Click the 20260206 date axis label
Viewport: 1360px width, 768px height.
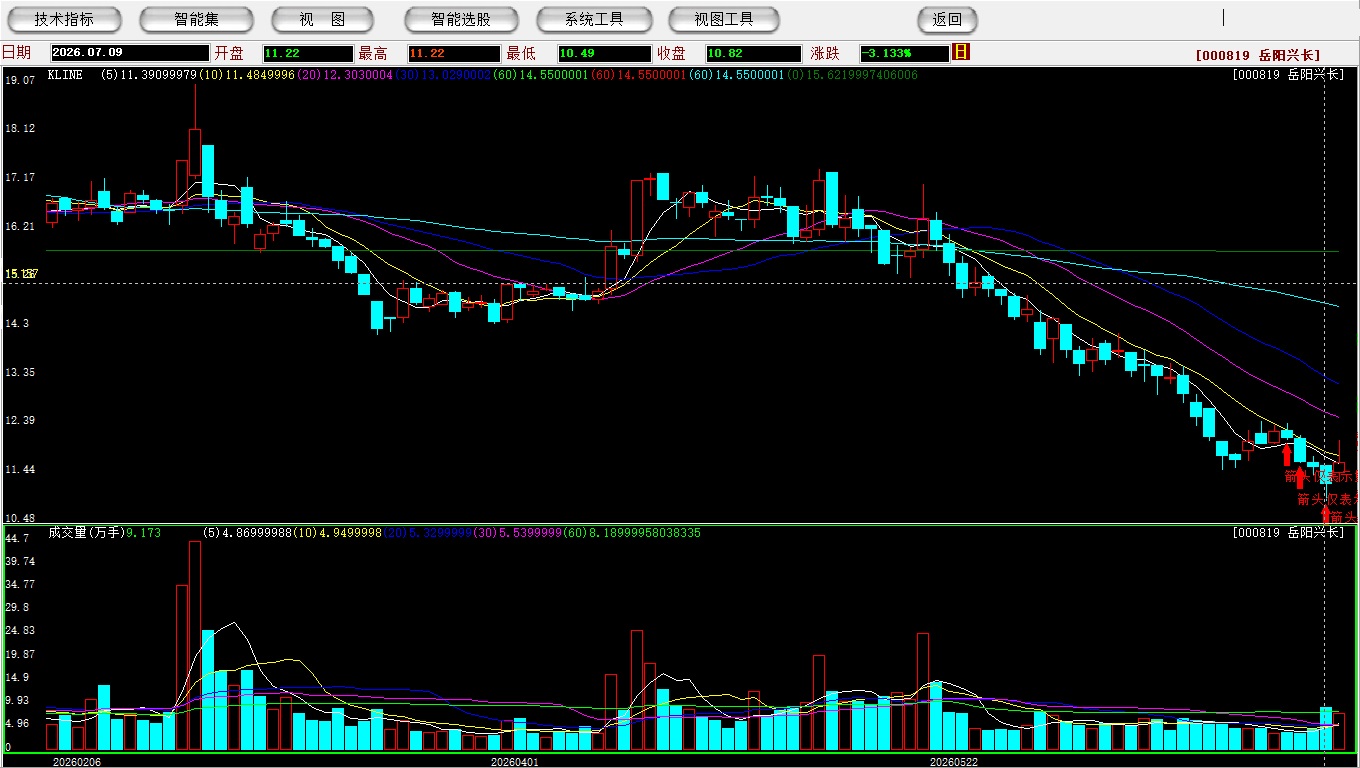point(76,762)
